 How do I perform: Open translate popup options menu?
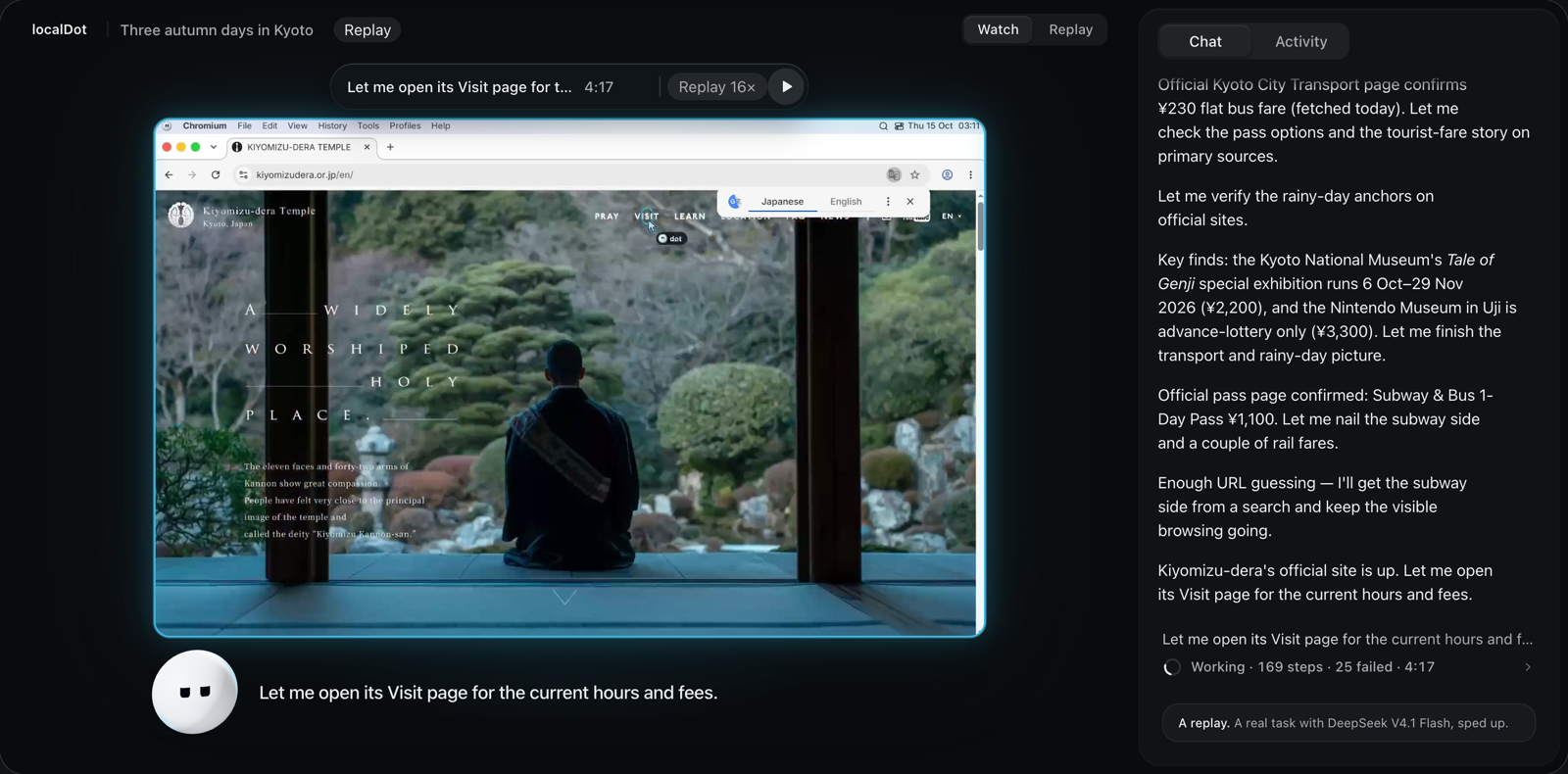pyautogui.click(x=888, y=202)
